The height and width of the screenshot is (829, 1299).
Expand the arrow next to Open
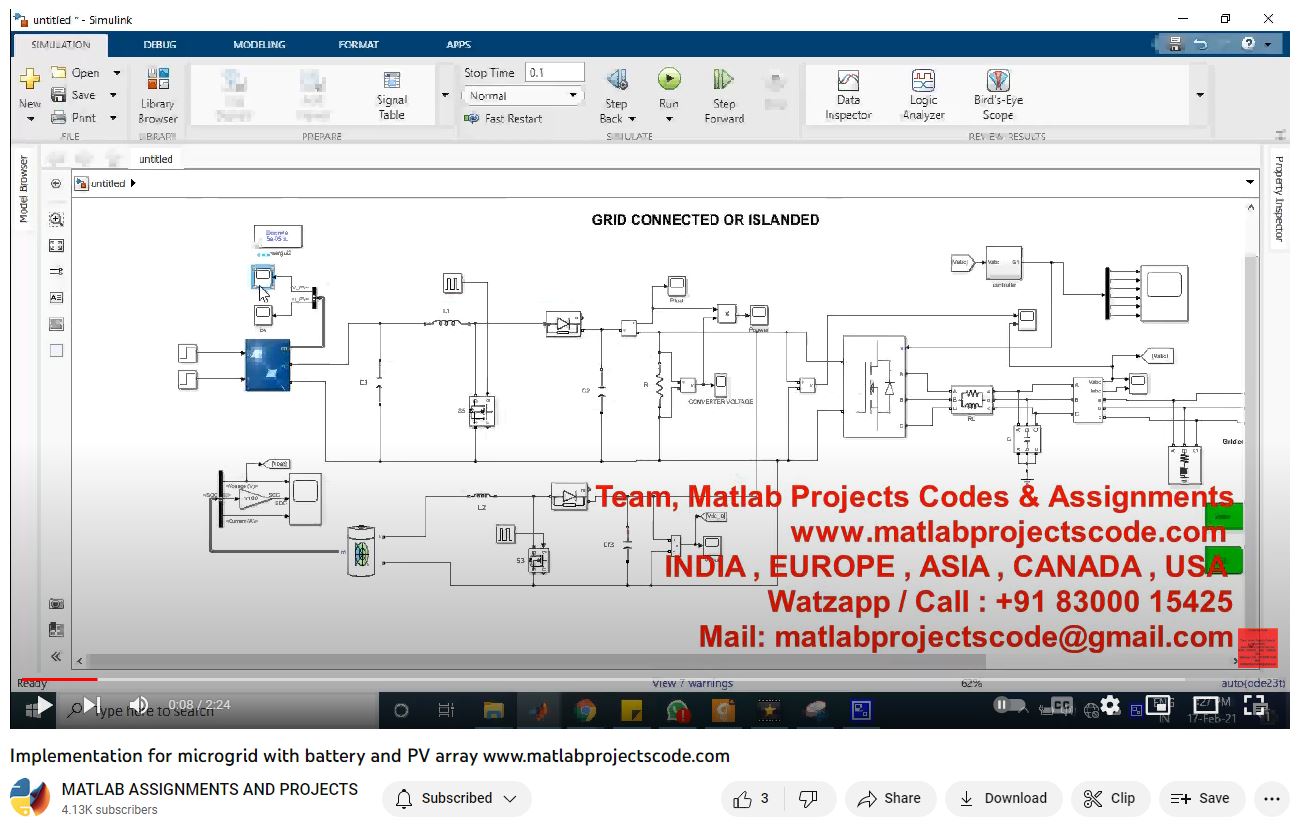[116, 73]
